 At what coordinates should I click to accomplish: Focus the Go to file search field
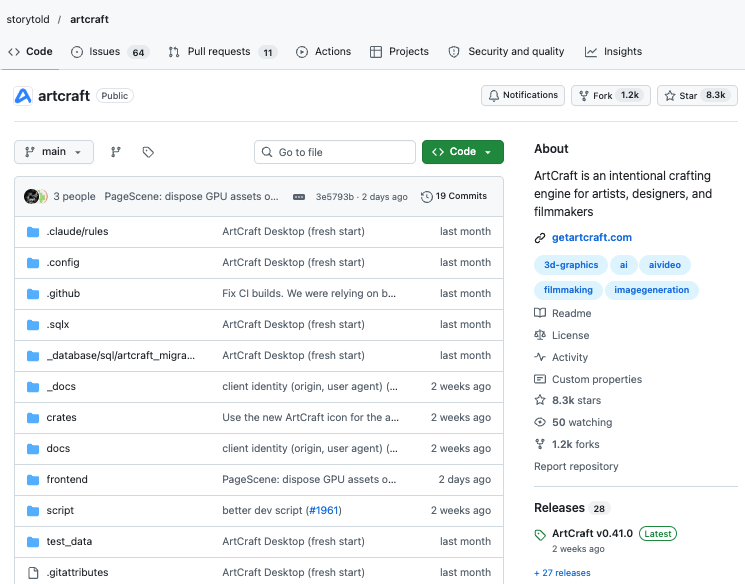(334, 152)
